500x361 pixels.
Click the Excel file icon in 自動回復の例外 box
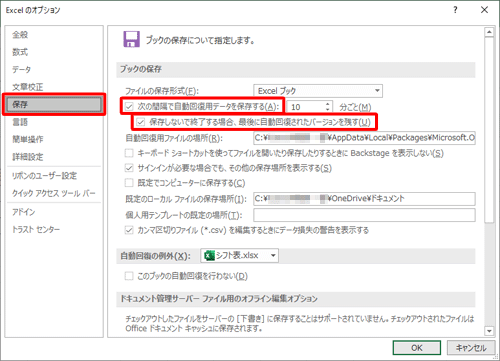(x=209, y=256)
